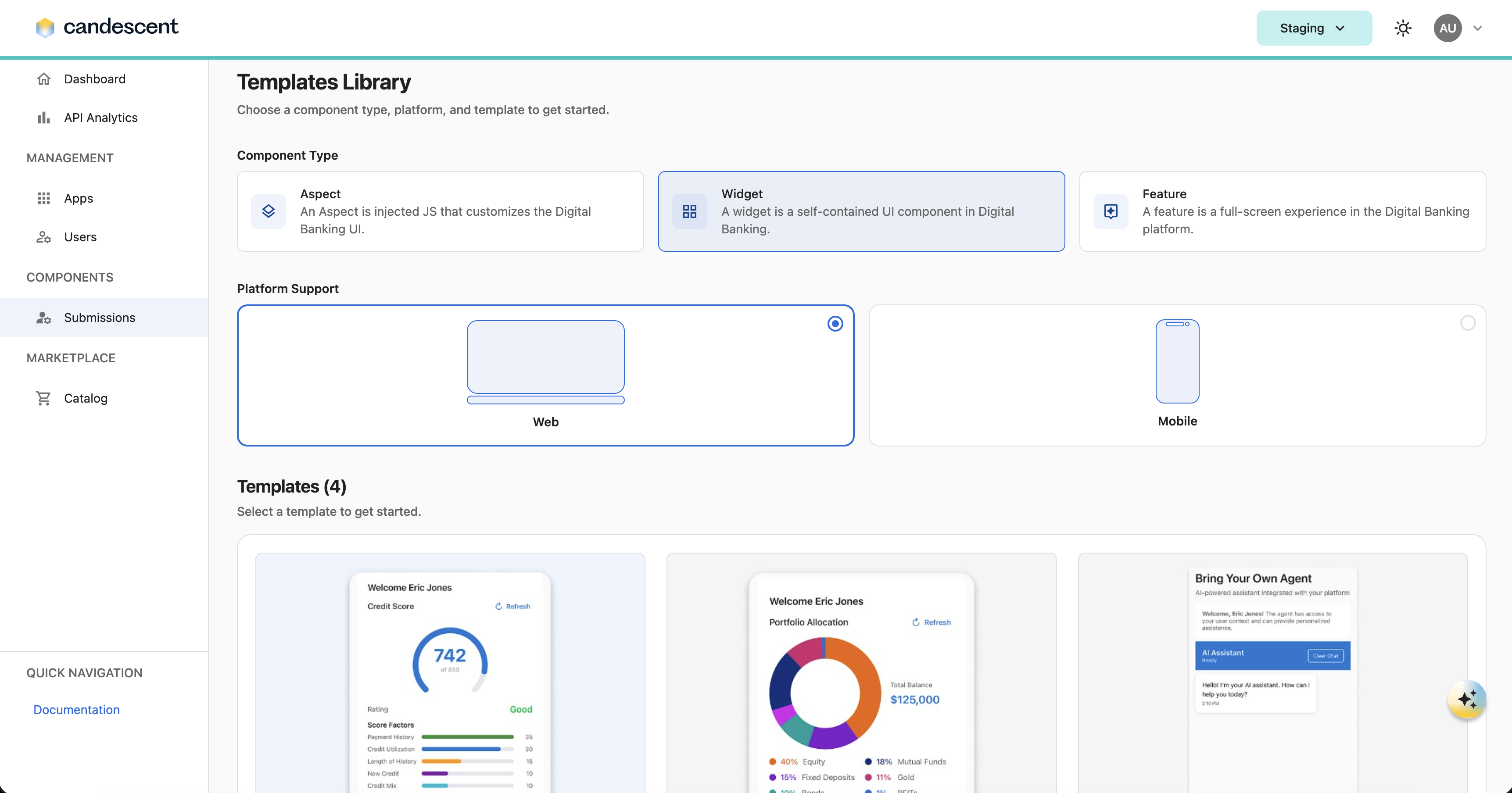
Task: Open Submissions under Components
Action: click(104, 317)
